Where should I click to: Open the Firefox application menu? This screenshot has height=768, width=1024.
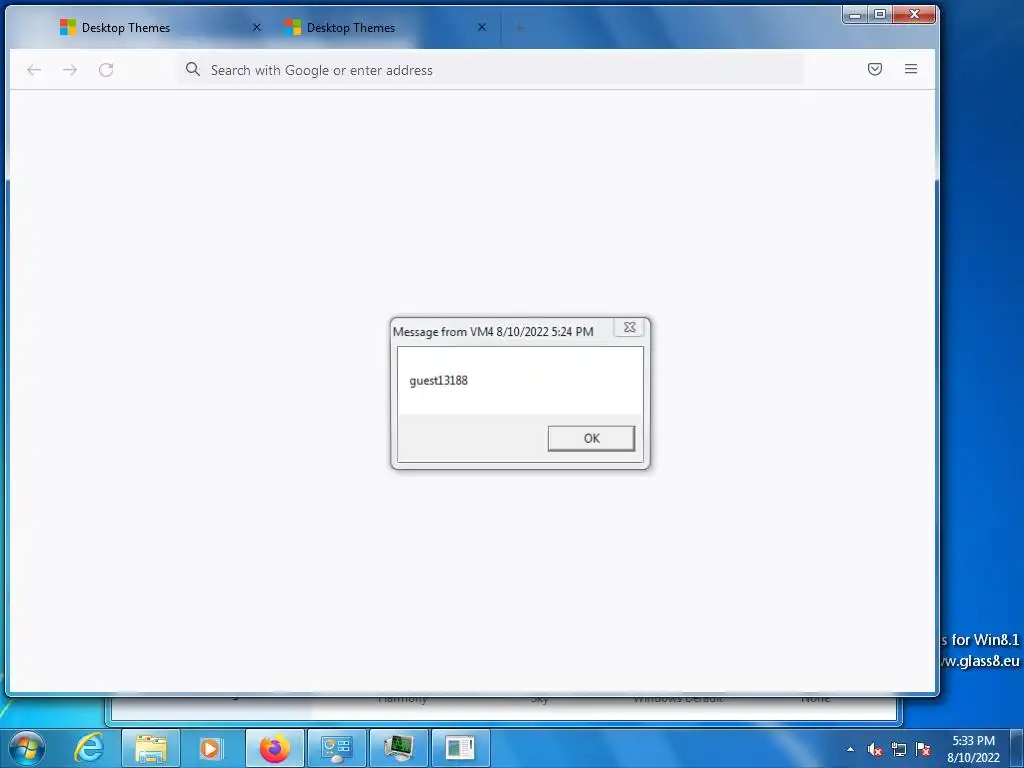(911, 69)
